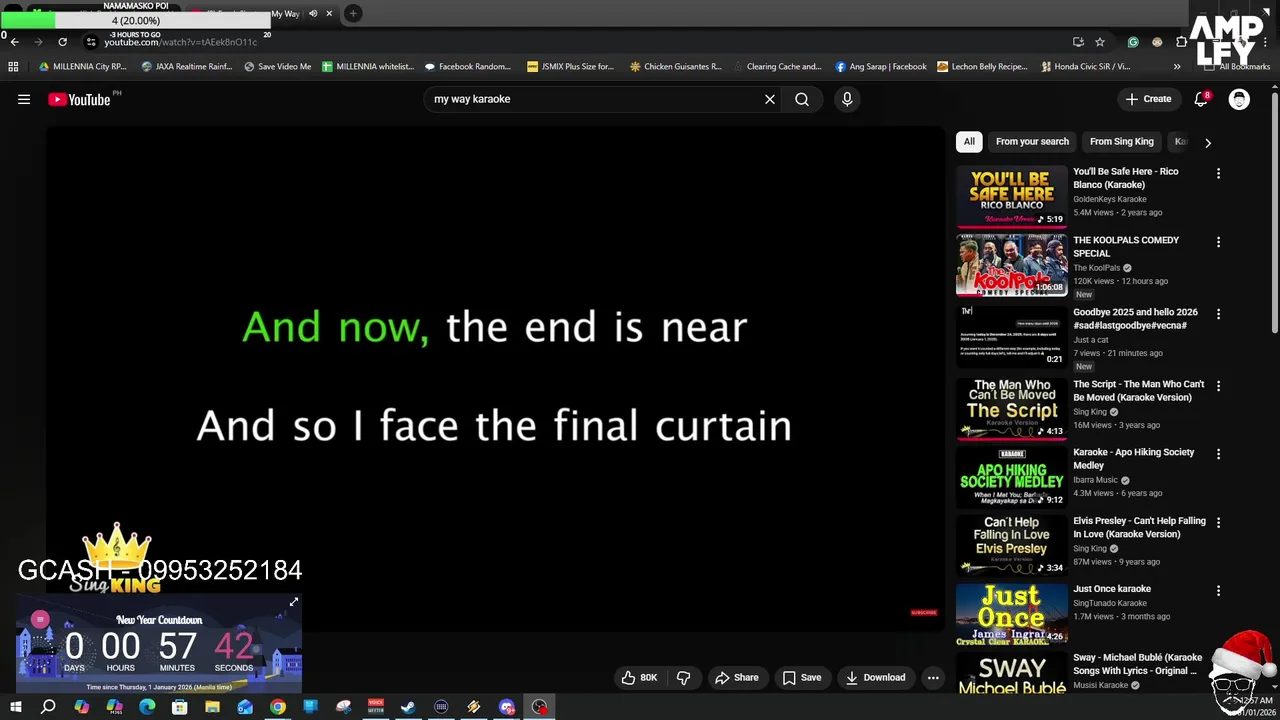Open a new Chrome tab

pos(353,14)
